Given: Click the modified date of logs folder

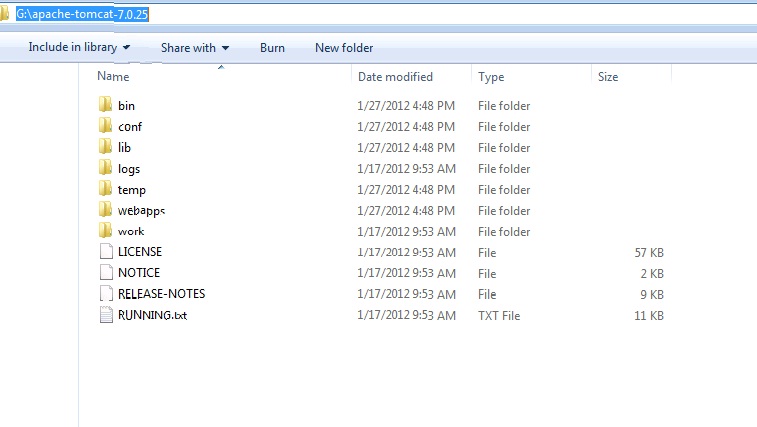Looking at the screenshot, I should (x=407, y=169).
